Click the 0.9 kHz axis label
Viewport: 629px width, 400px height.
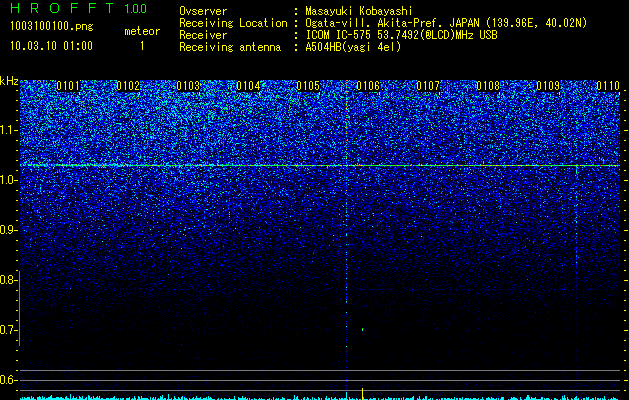[8, 230]
